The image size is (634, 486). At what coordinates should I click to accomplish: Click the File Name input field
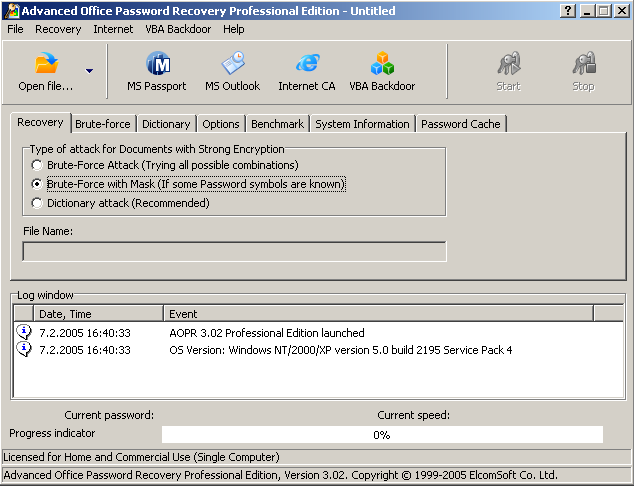click(x=235, y=251)
